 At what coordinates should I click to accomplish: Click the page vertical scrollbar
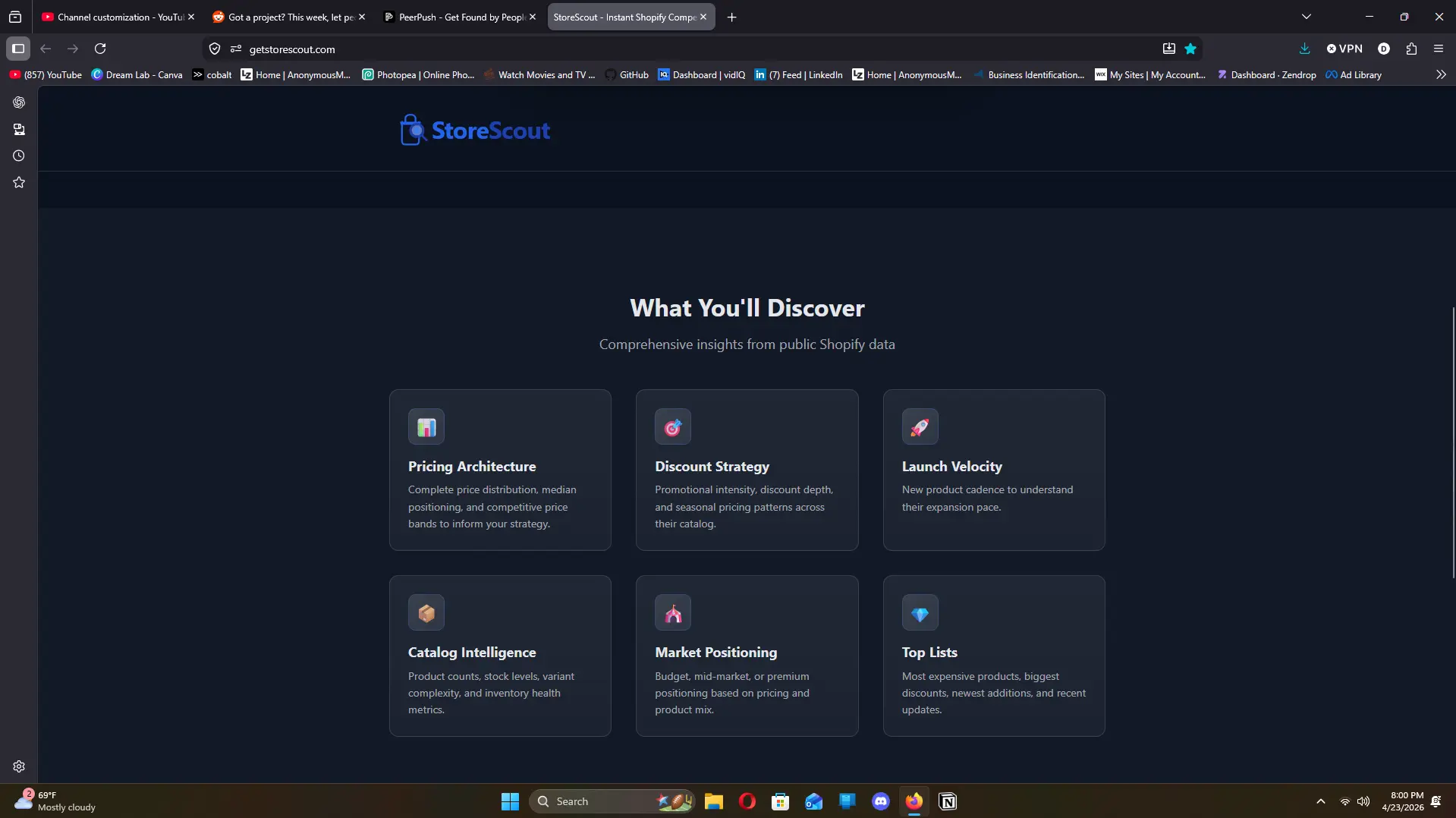(x=1453, y=442)
